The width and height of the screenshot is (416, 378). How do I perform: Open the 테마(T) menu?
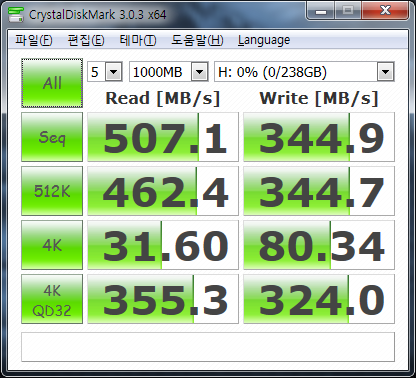pyautogui.click(x=138, y=40)
